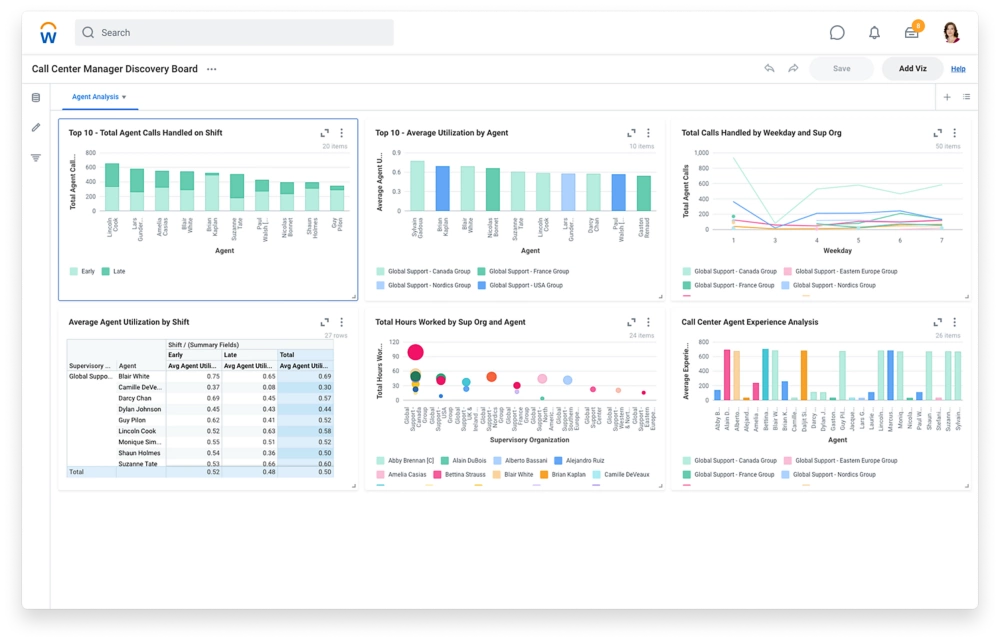This screenshot has width=1000, height=642.
Task: Open the notifications bell
Action: click(874, 33)
